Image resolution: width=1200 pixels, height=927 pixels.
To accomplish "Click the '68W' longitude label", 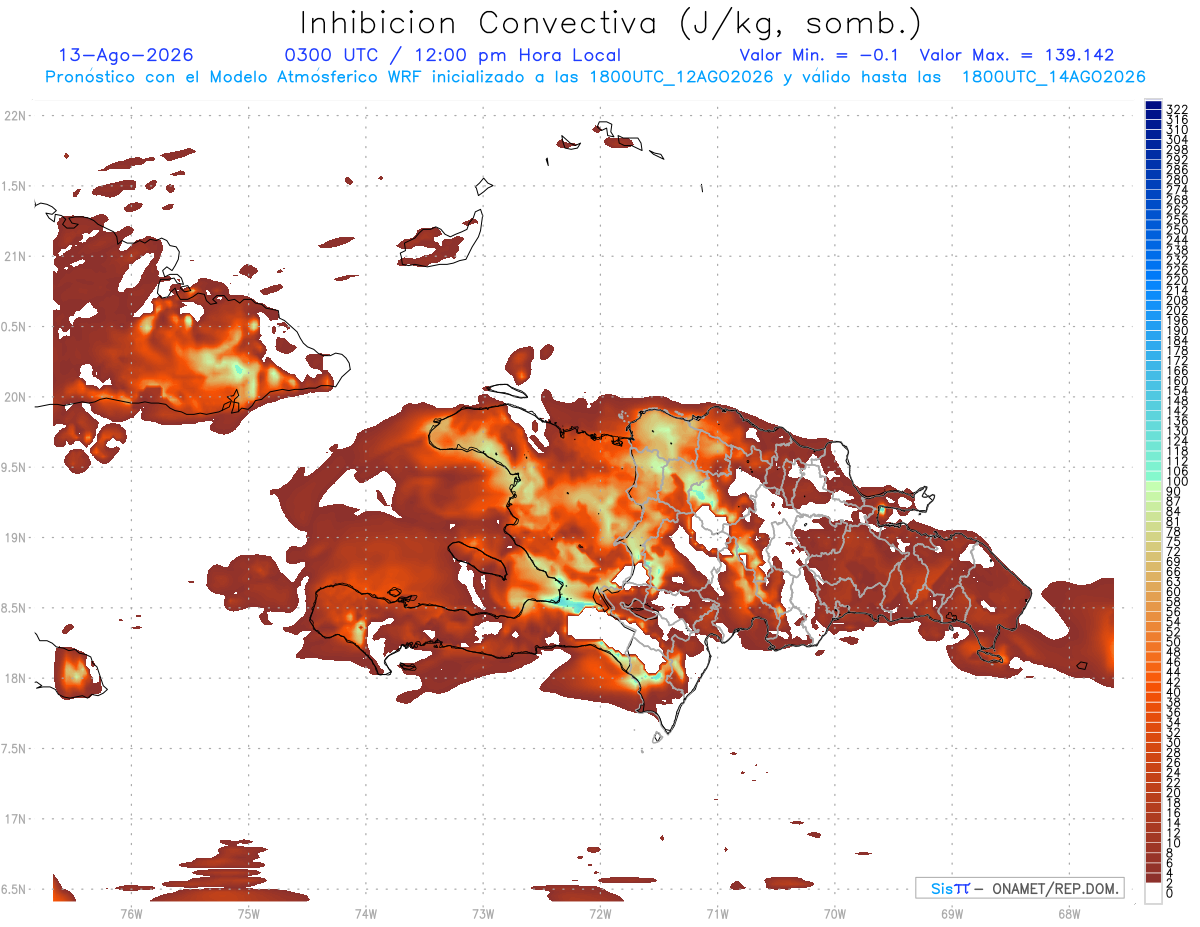I will click(x=1068, y=913).
